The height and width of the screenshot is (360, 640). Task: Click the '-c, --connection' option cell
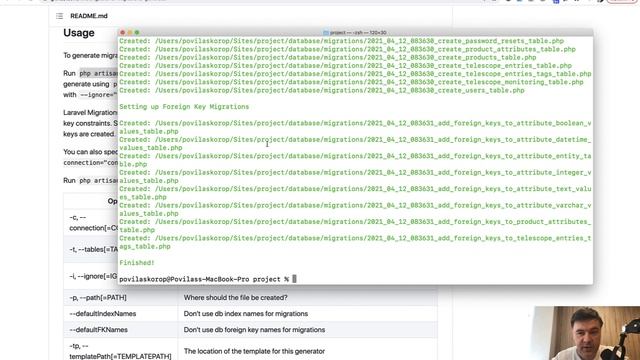(x=91, y=222)
